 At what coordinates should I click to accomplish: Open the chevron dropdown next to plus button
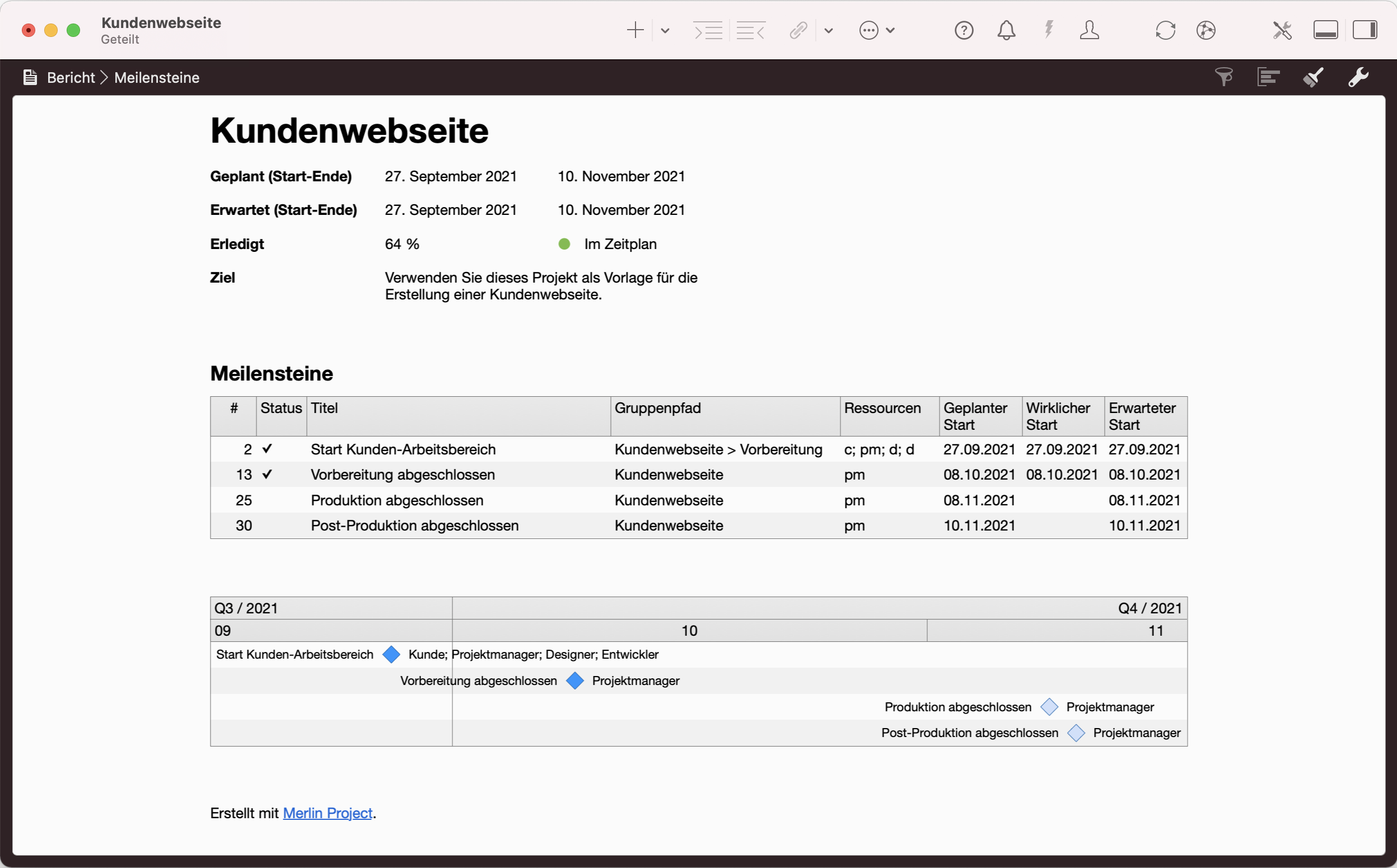(x=665, y=30)
